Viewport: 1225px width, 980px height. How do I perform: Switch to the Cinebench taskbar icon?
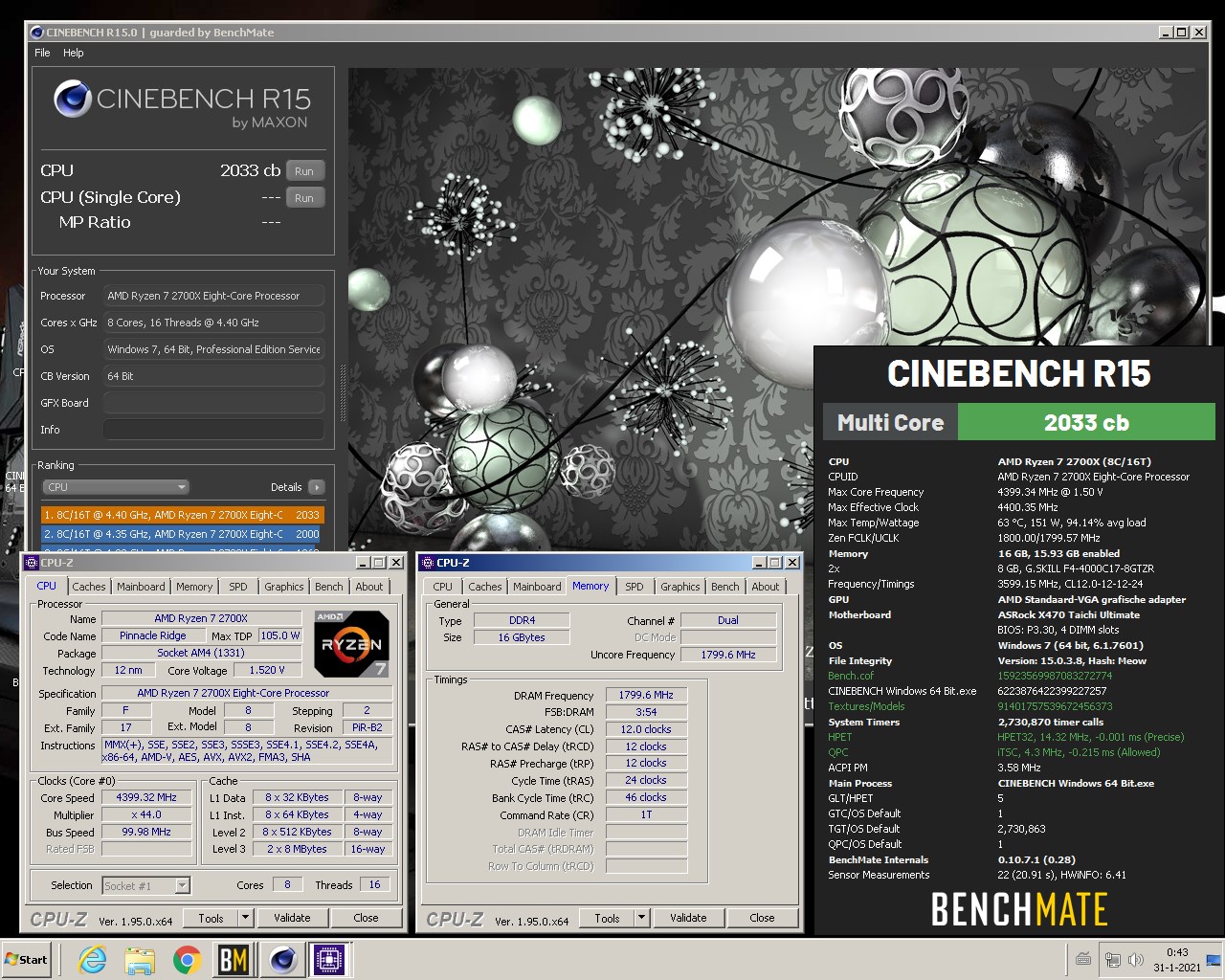click(x=281, y=960)
